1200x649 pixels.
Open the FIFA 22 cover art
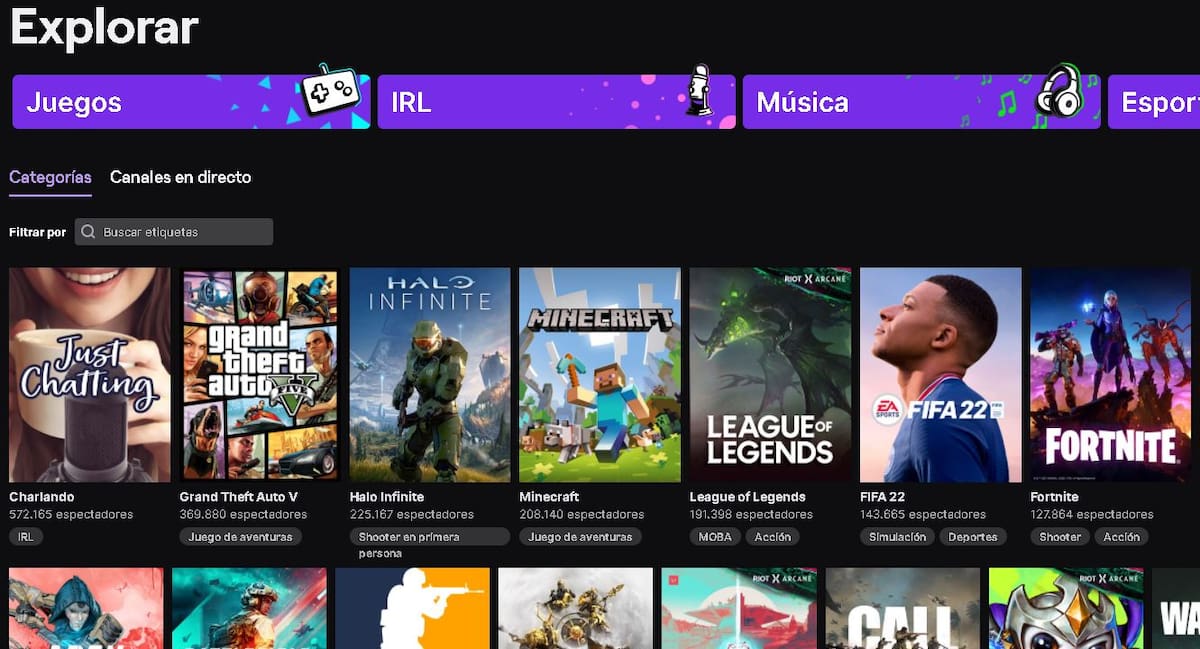point(941,375)
